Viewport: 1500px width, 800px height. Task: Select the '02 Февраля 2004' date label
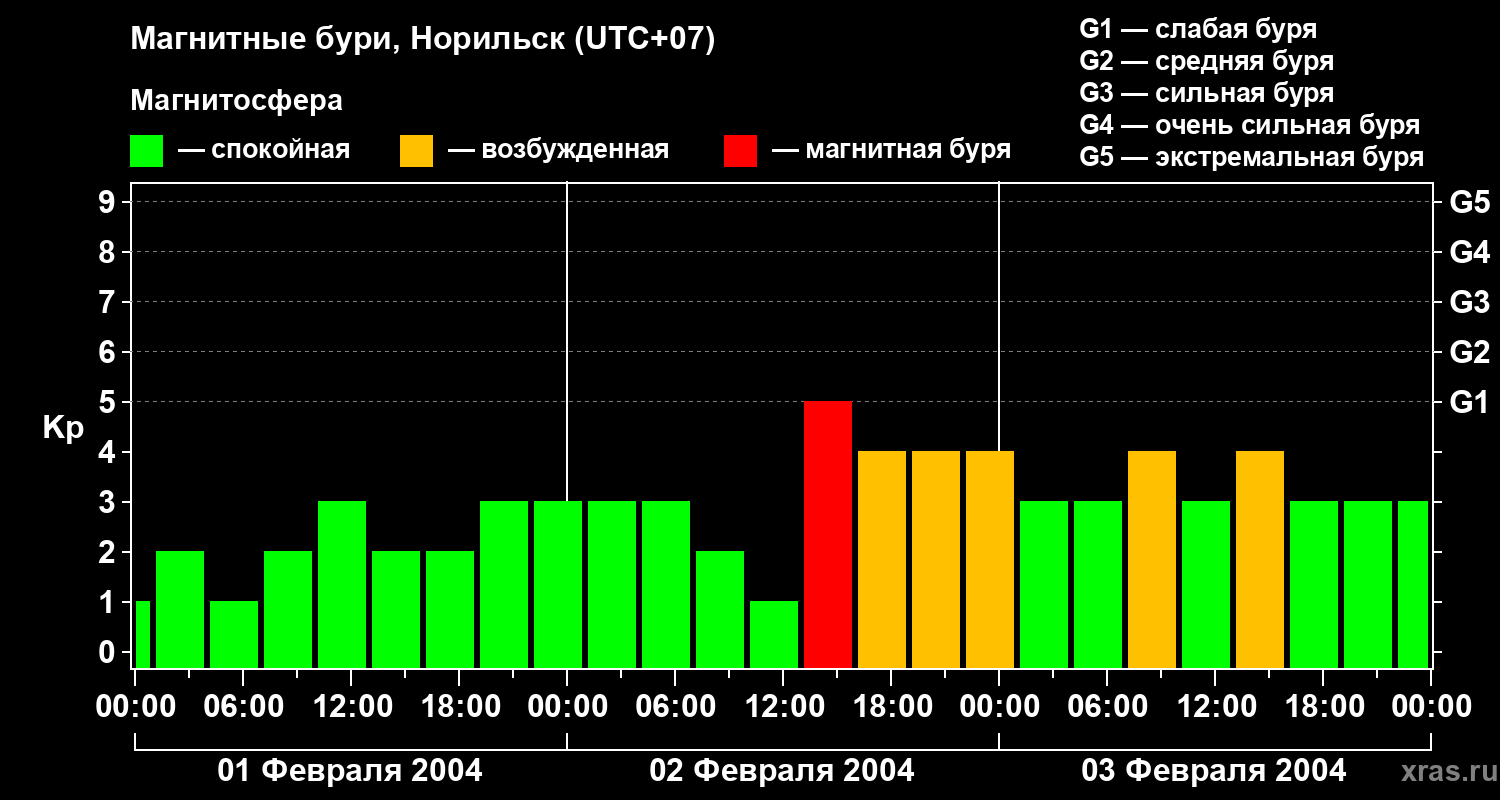[x=782, y=771]
